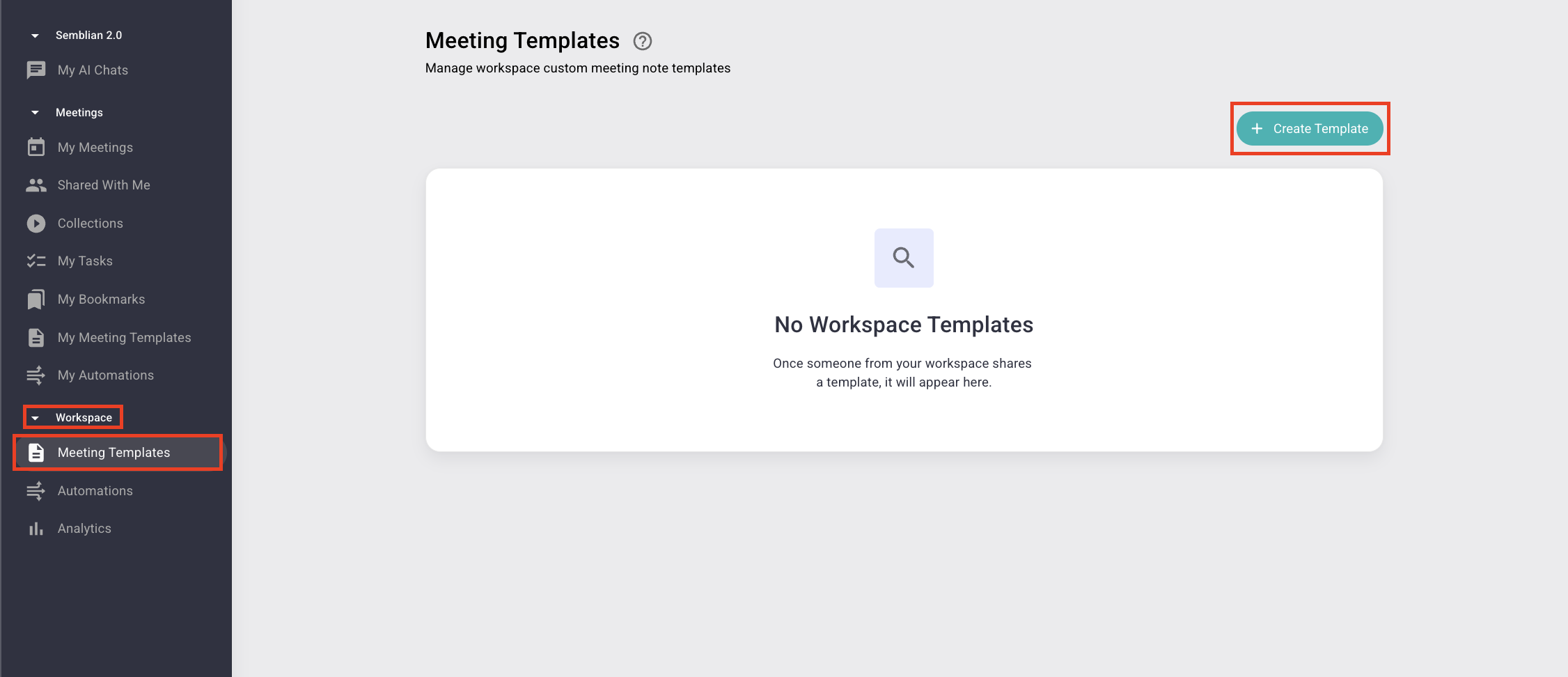Image resolution: width=1568 pixels, height=677 pixels.
Task: Collapse the Meetings section arrow
Action: (x=35, y=113)
